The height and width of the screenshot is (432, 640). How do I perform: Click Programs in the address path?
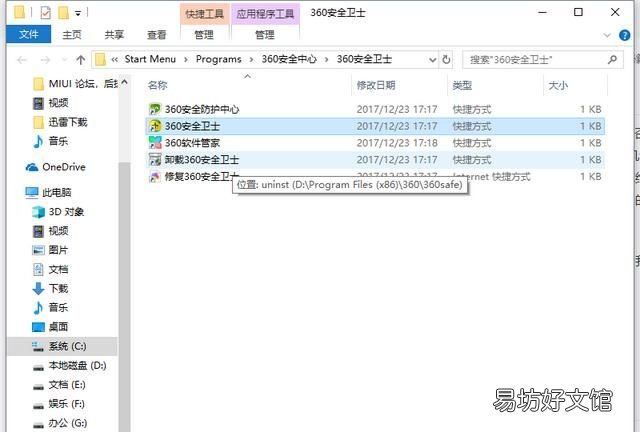tap(218, 60)
